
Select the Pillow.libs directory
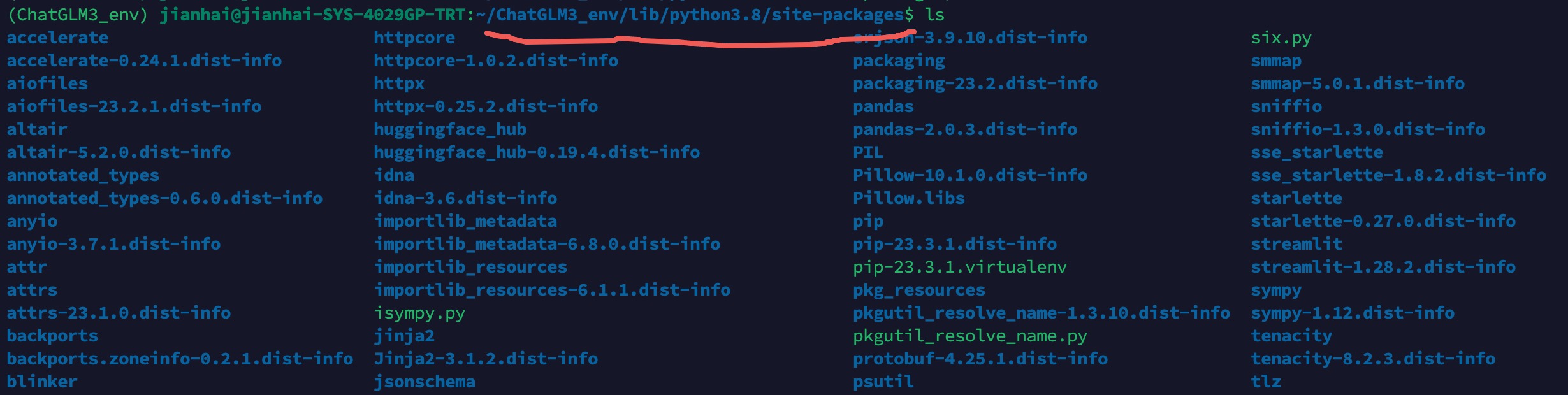pyautogui.click(x=909, y=198)
